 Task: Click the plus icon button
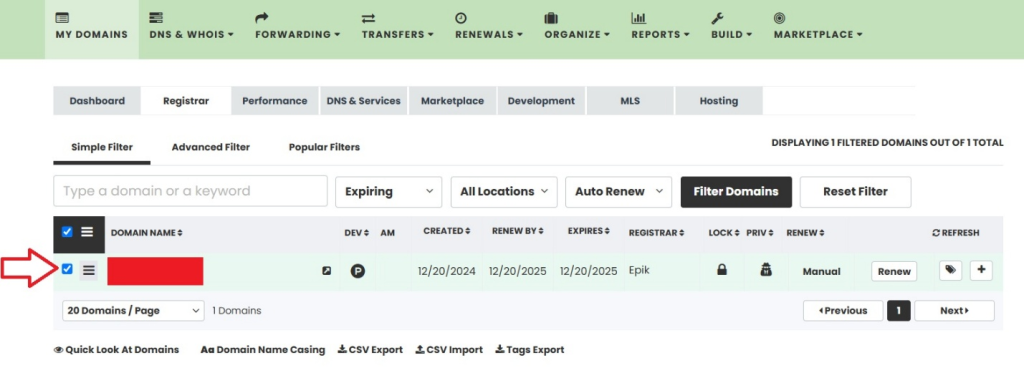pos(981,270)
